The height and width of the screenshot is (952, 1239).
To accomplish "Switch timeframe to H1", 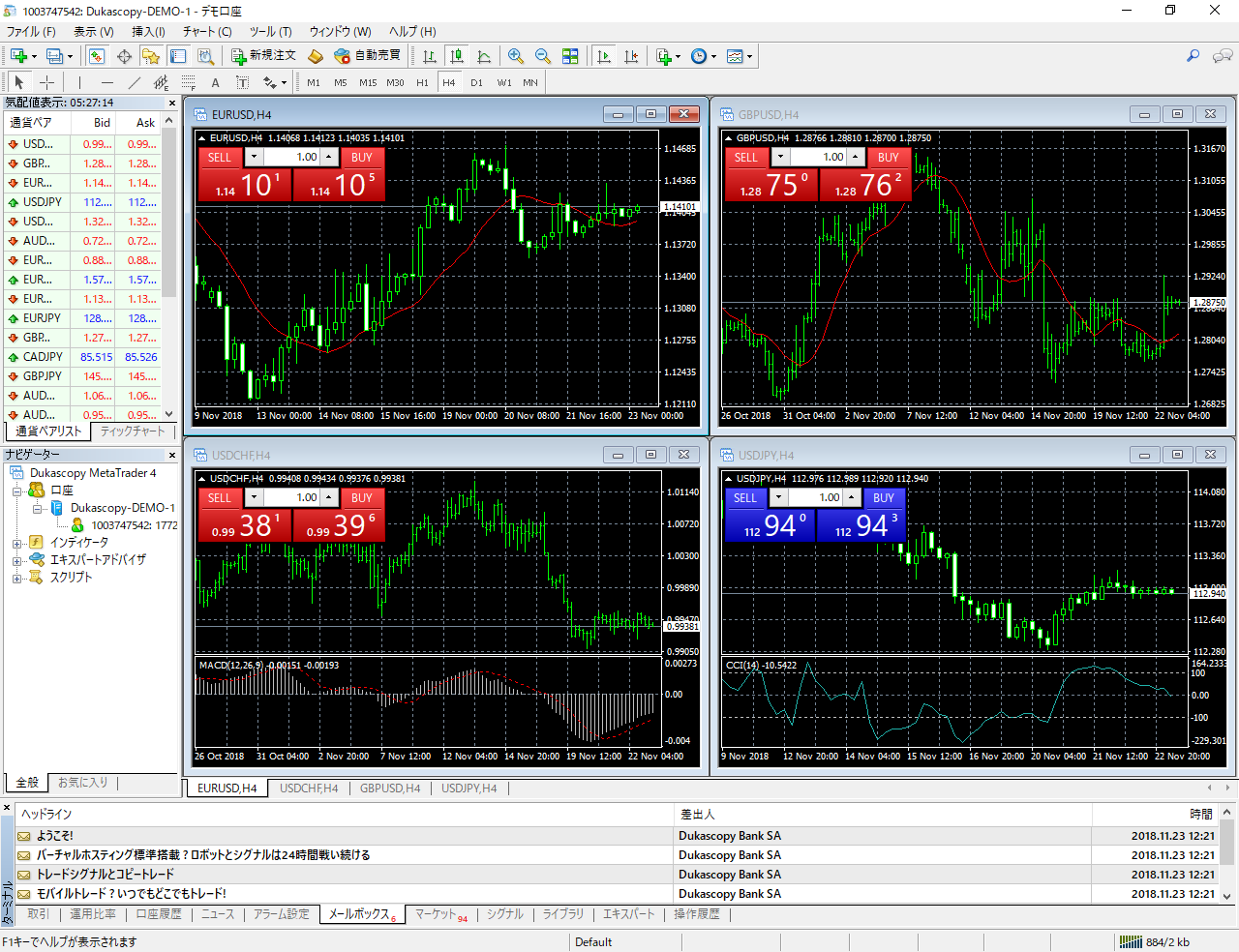I will [x=422, y=82].
